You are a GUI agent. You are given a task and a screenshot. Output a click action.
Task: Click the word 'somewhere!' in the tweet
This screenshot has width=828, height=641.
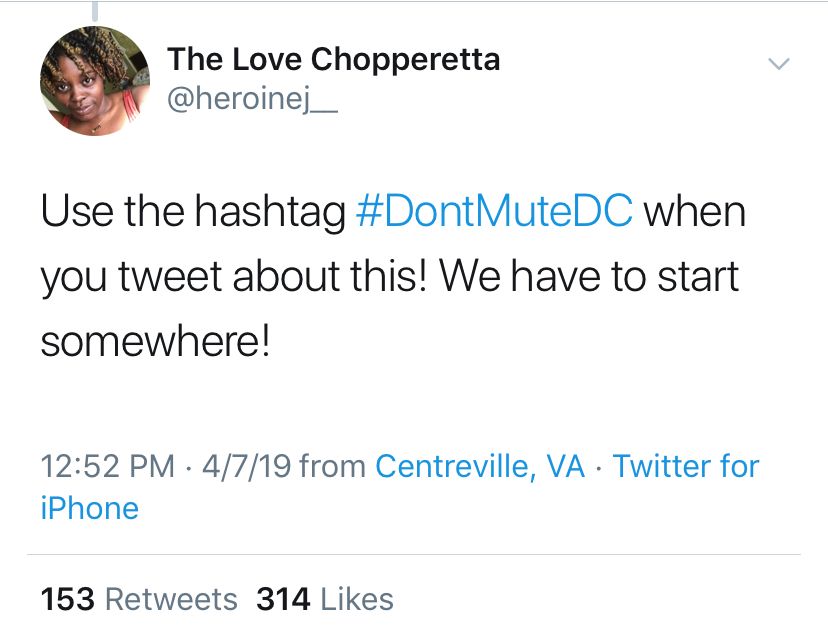[x=155, y=342]
